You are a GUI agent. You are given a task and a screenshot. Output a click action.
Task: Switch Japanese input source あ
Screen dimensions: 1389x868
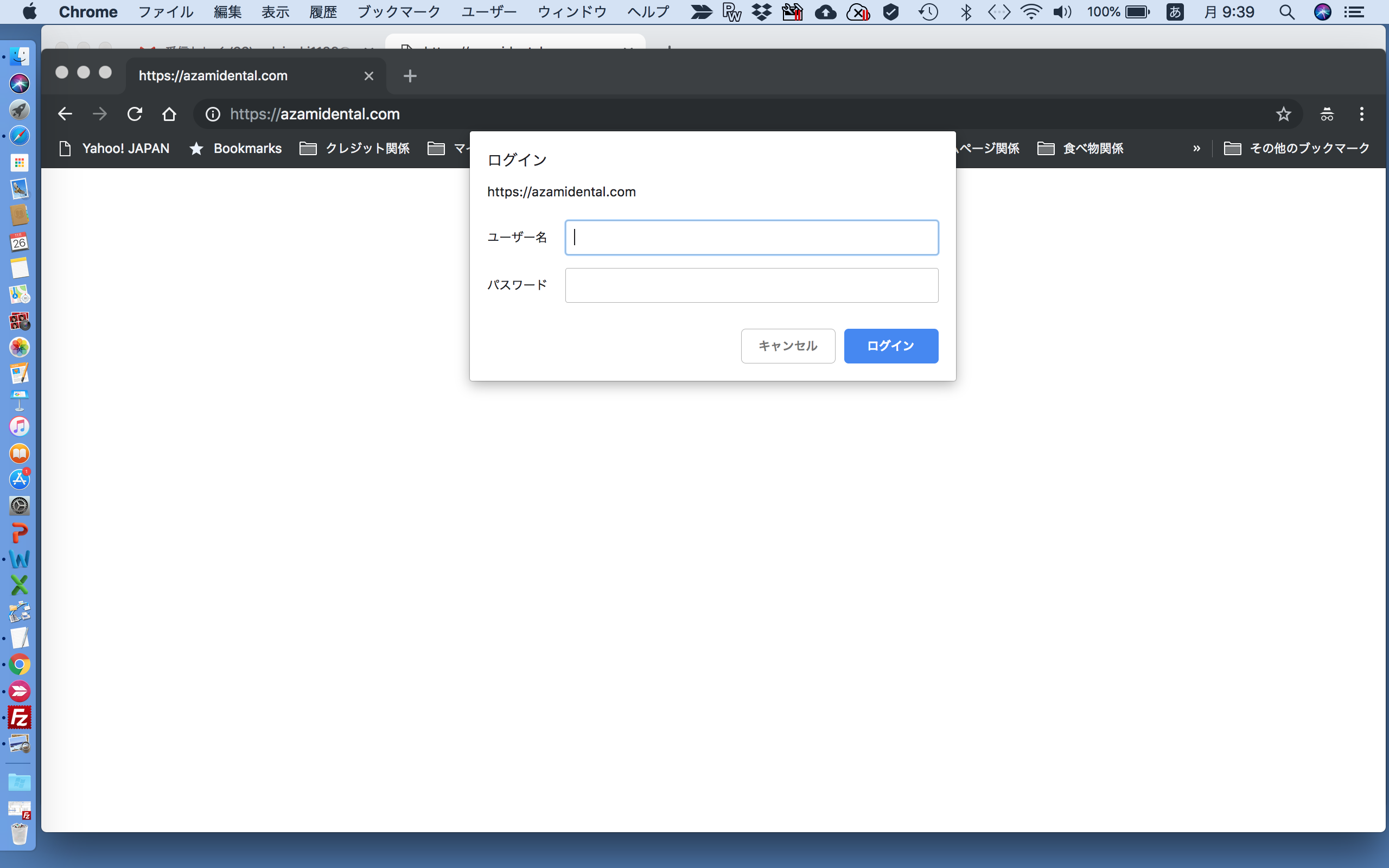[x=1174, y=12]
